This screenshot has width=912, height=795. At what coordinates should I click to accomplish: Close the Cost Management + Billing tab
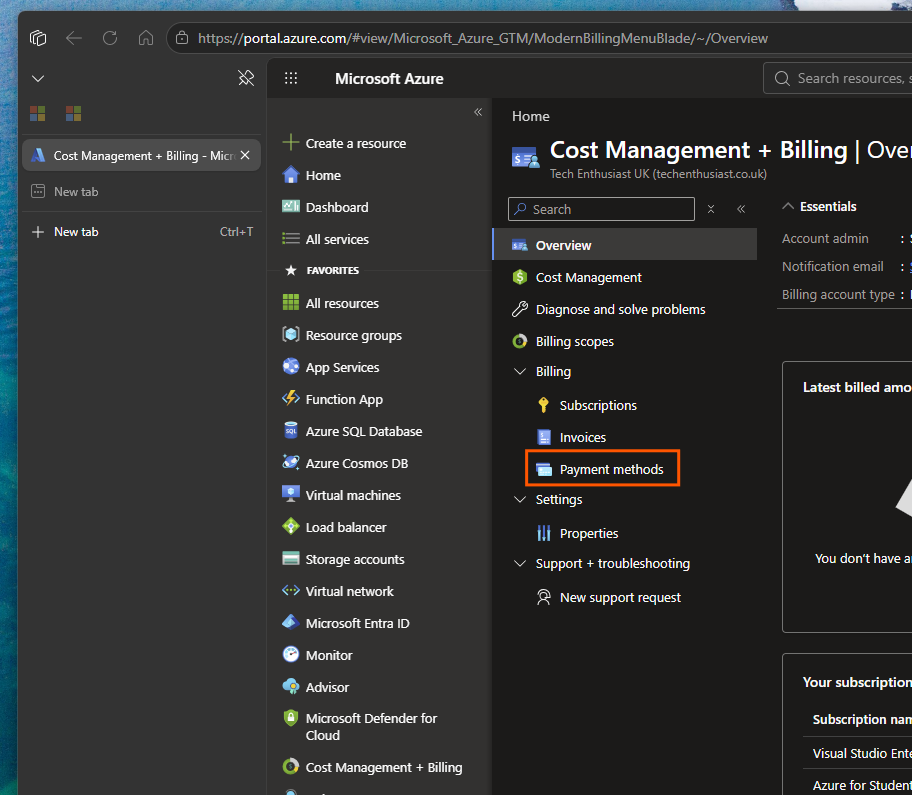[245, 155]
